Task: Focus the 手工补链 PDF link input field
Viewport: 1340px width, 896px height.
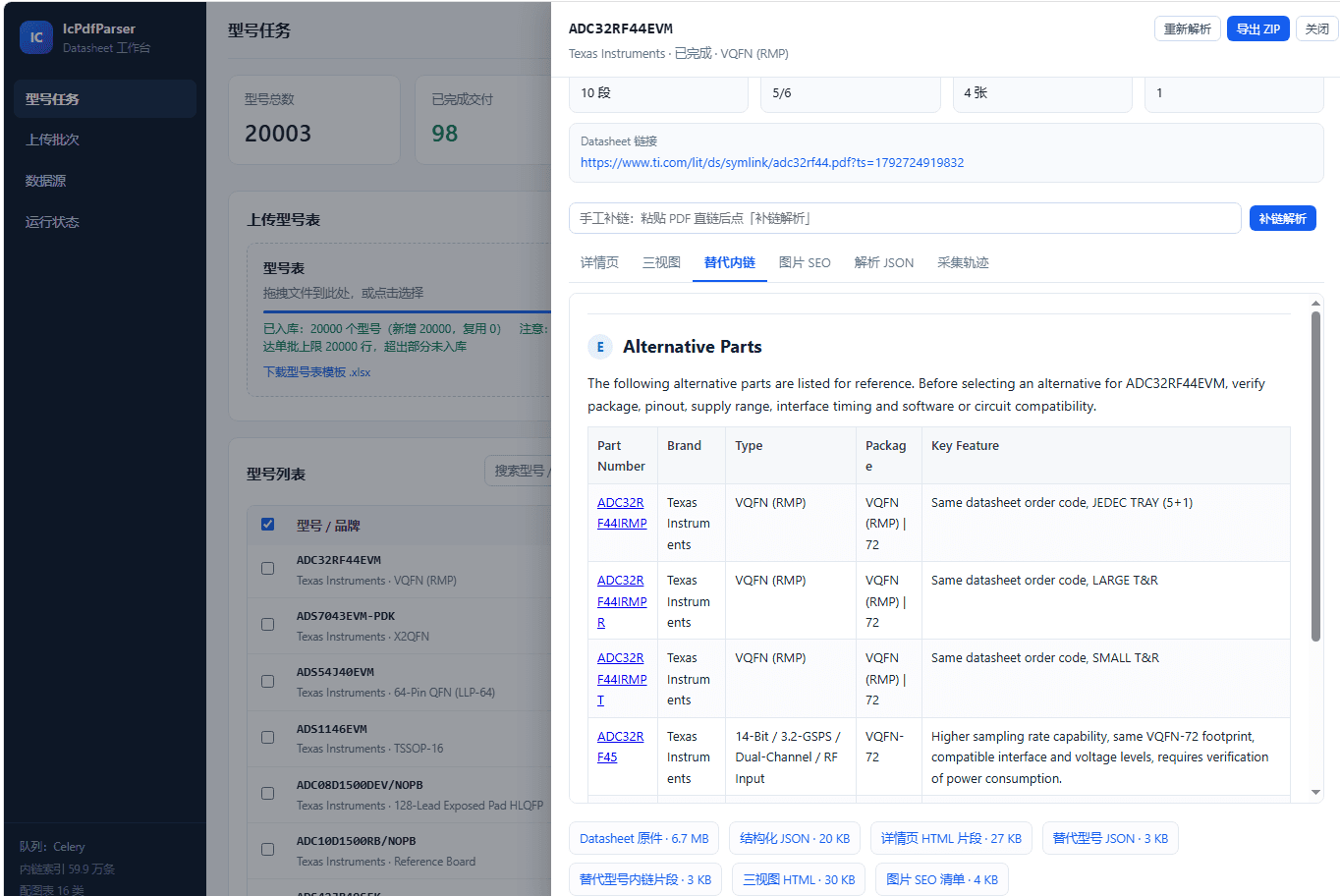Action: pyautogui.click(x=905, y=218)
